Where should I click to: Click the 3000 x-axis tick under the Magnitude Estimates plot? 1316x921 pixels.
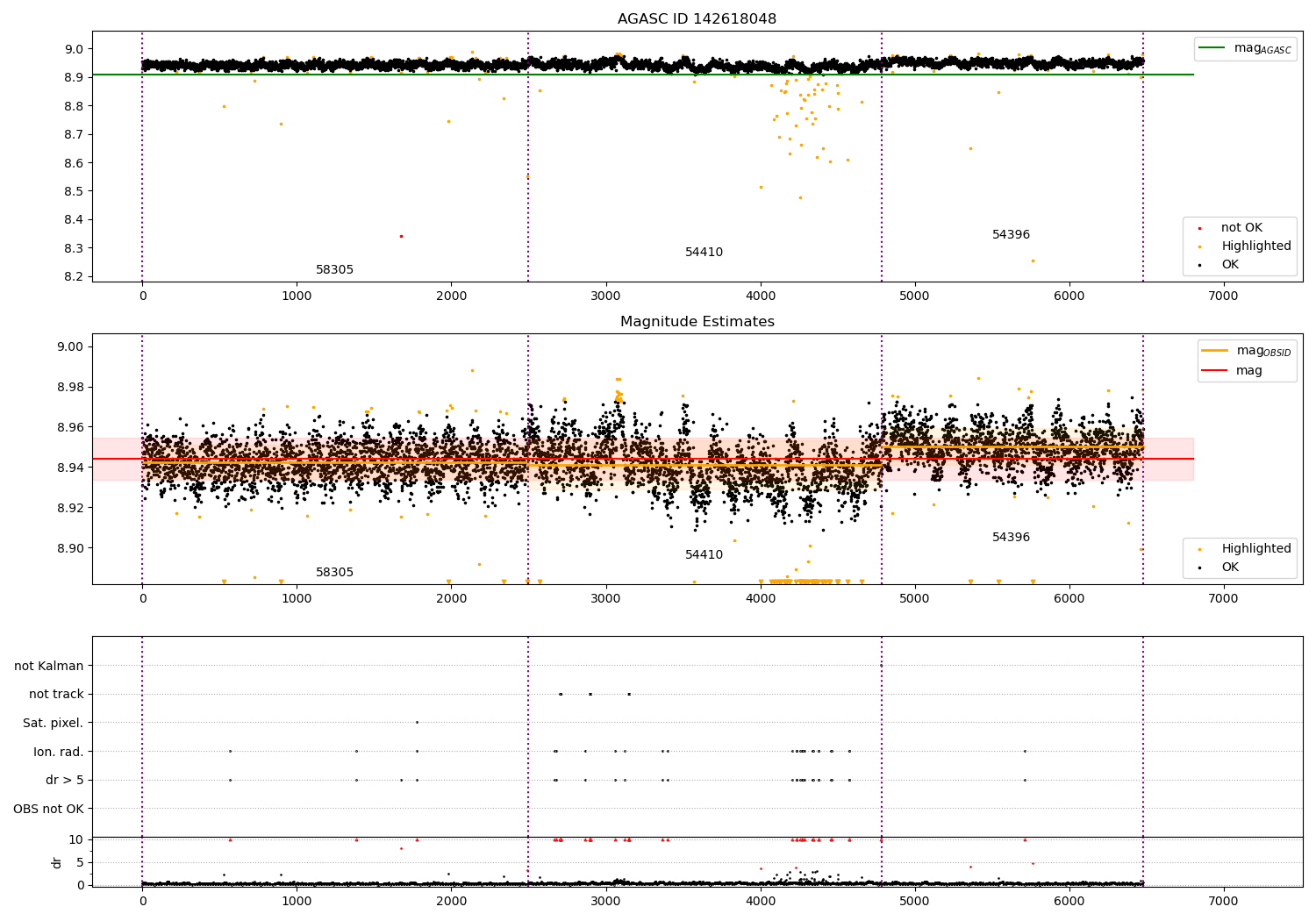coord(605,599)
